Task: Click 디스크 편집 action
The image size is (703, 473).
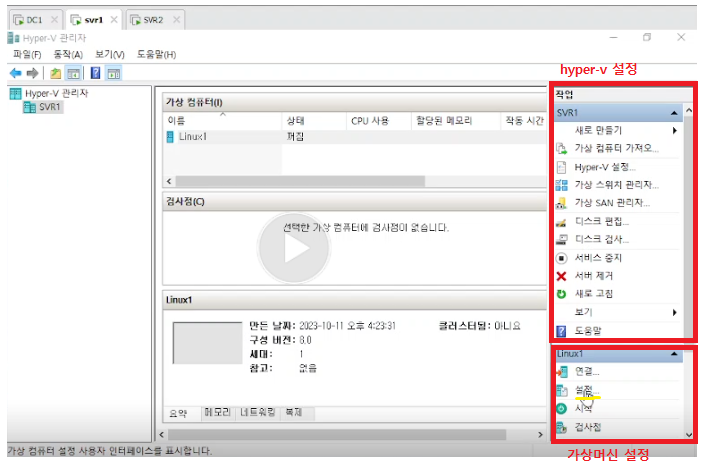Action: (602, 221)
